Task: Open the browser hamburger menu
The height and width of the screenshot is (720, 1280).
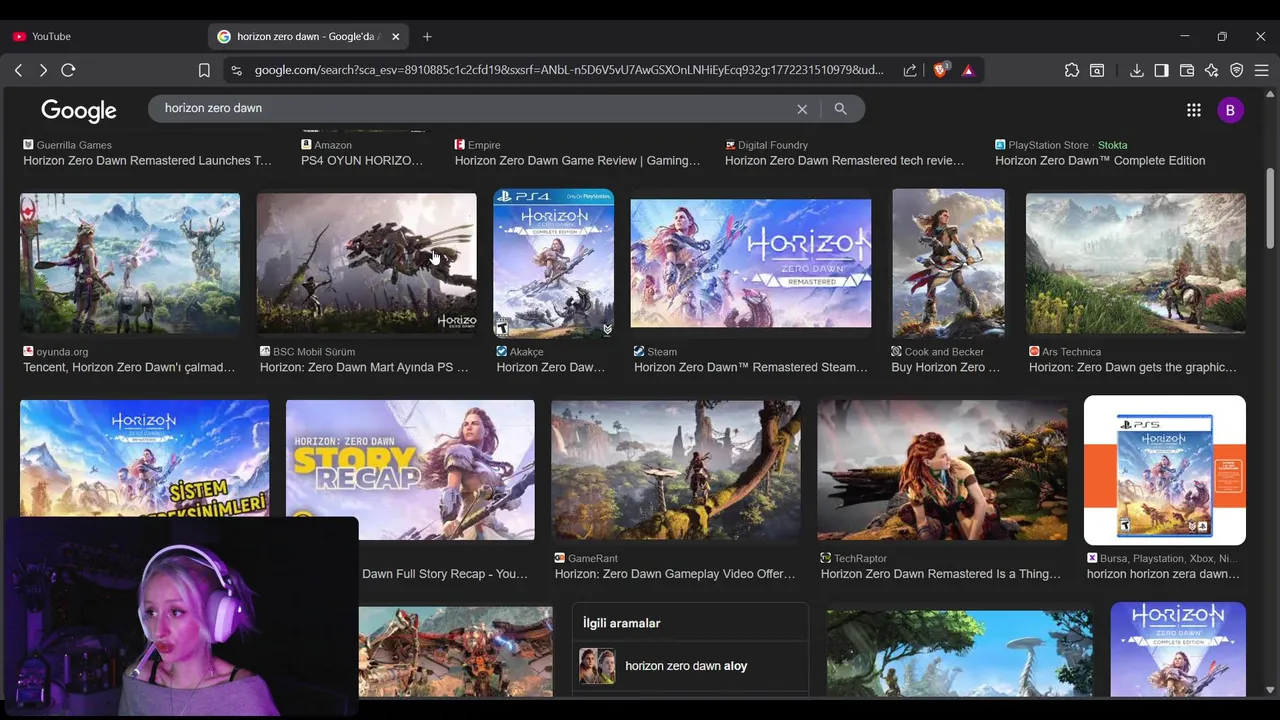Action: pos(1262,70)
